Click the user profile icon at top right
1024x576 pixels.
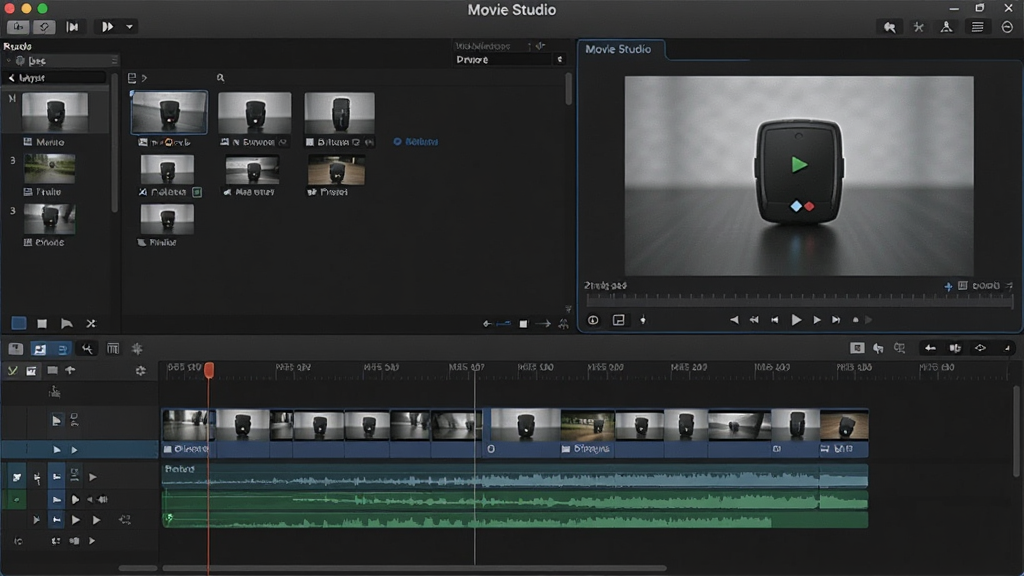(x=946, y=27)
